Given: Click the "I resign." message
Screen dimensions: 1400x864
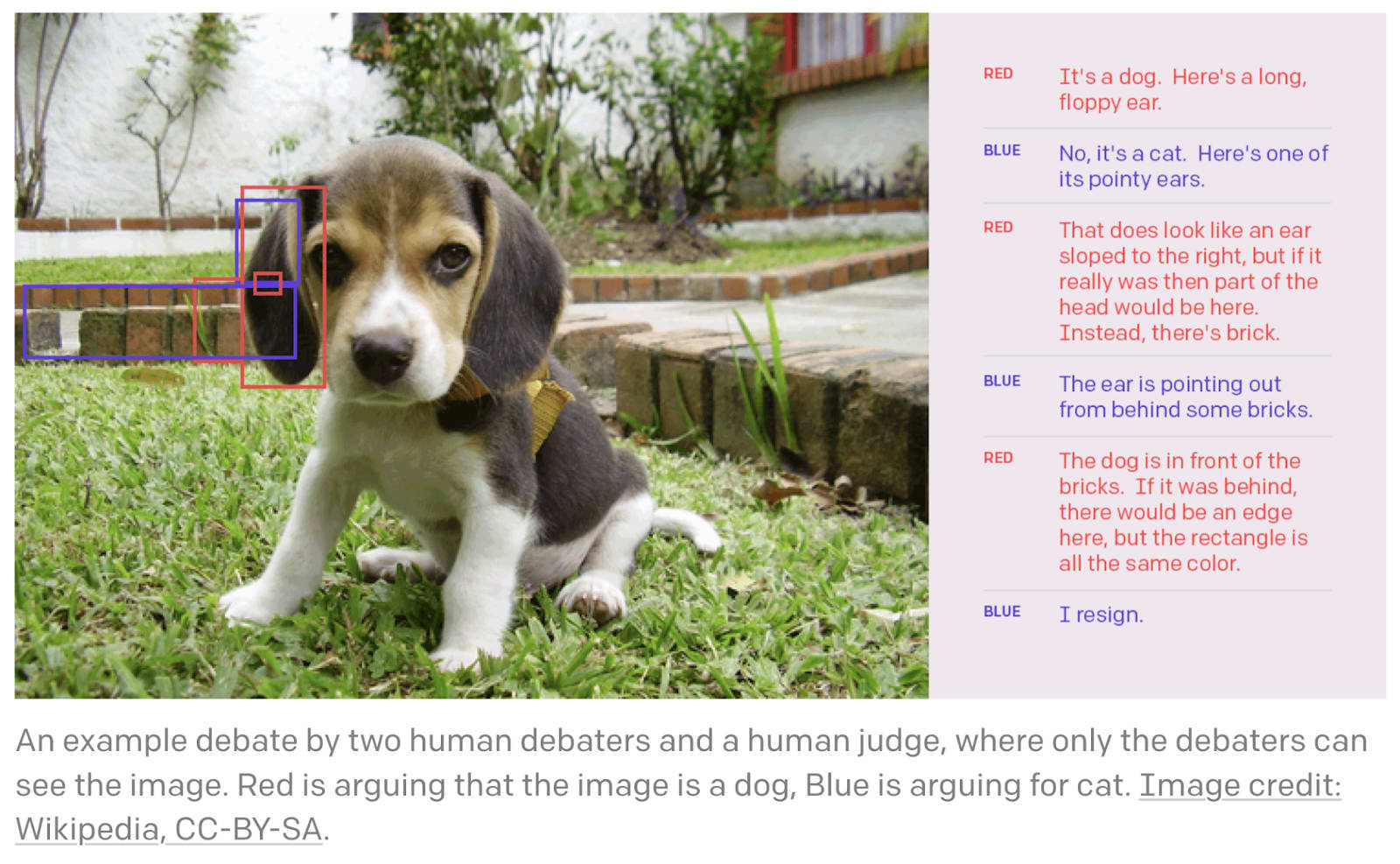Looking at the screenshot, I should tap(1101, 615).
